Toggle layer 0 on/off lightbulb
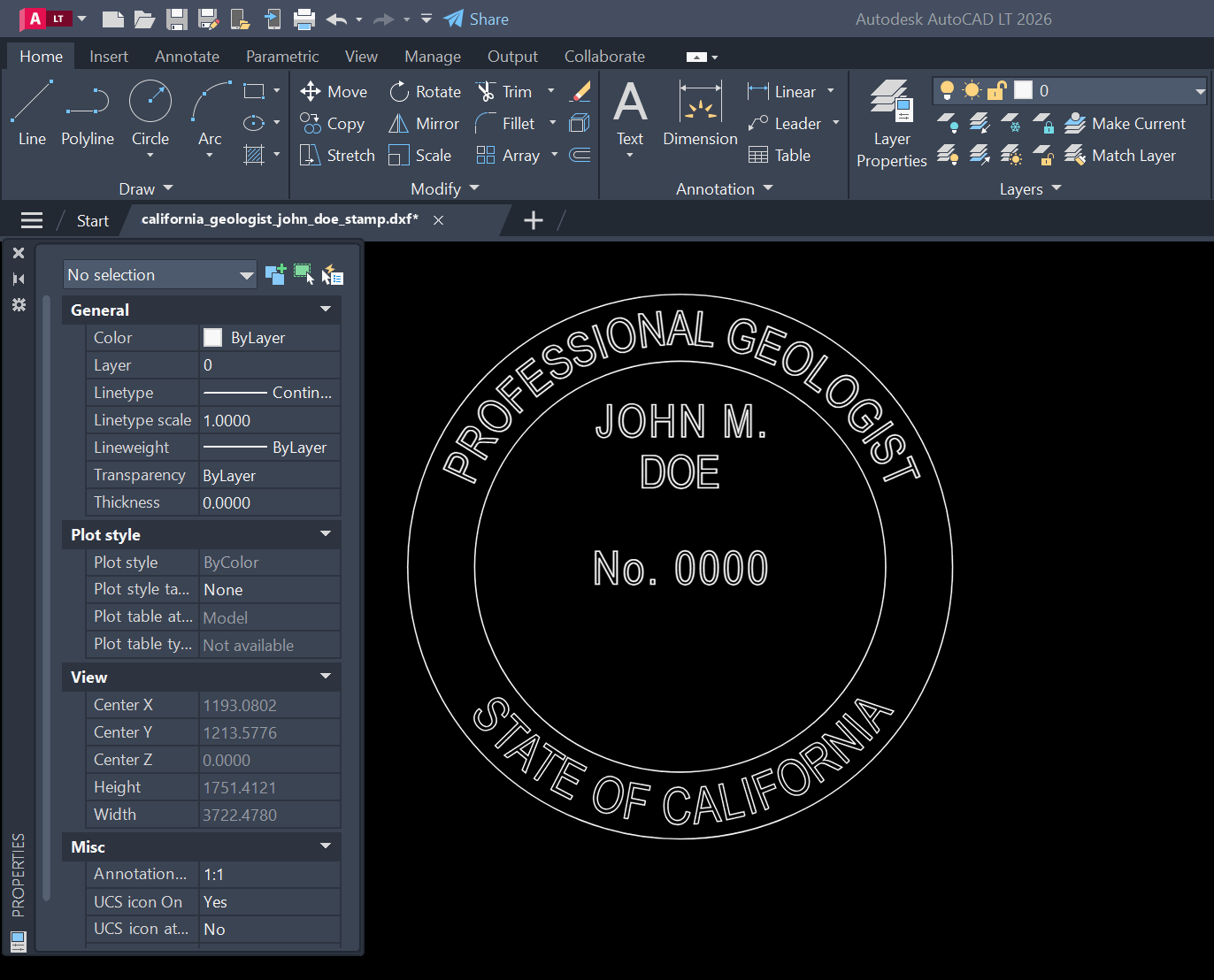 947,90
